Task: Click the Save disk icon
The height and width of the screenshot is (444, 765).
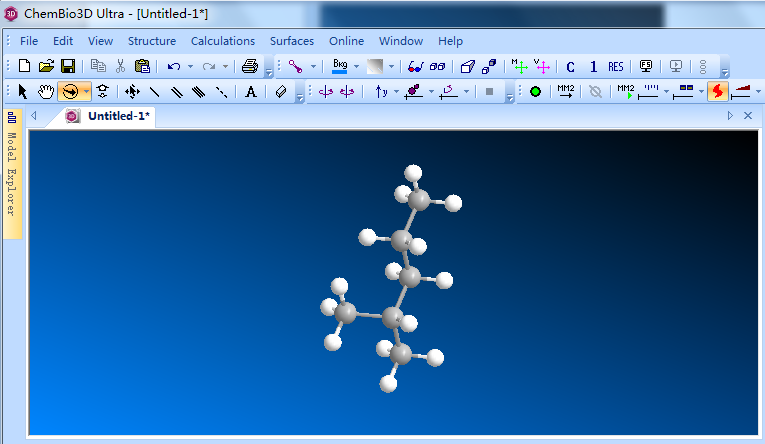Action: [x=68, y=66]
